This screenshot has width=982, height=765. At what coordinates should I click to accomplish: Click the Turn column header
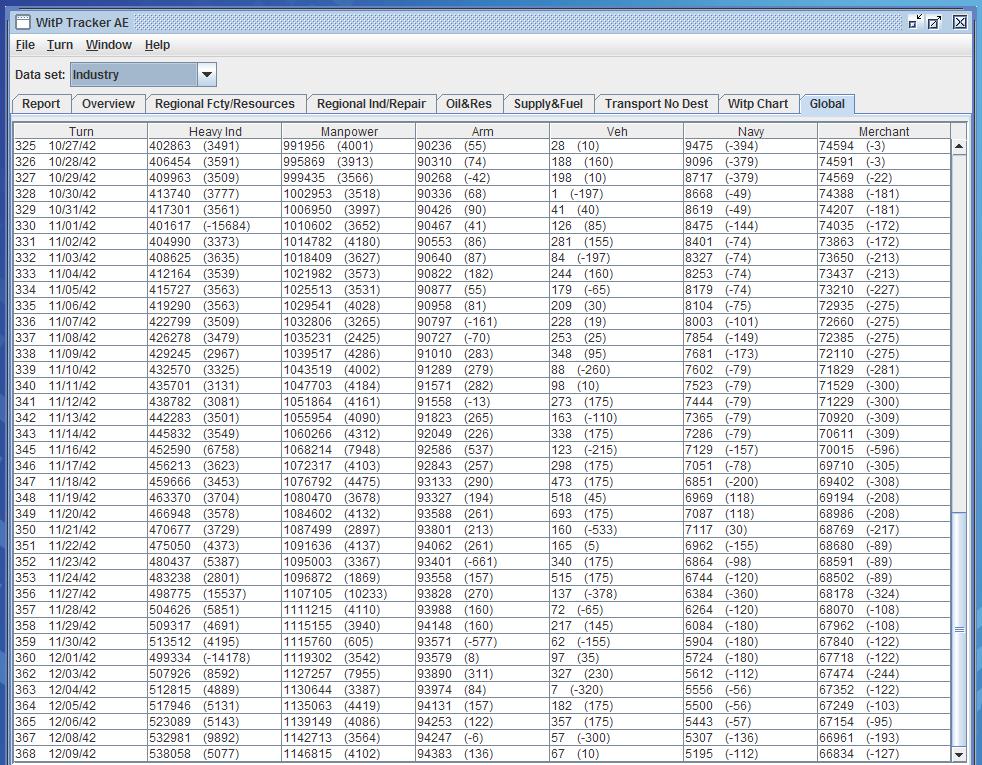(81, 131)
